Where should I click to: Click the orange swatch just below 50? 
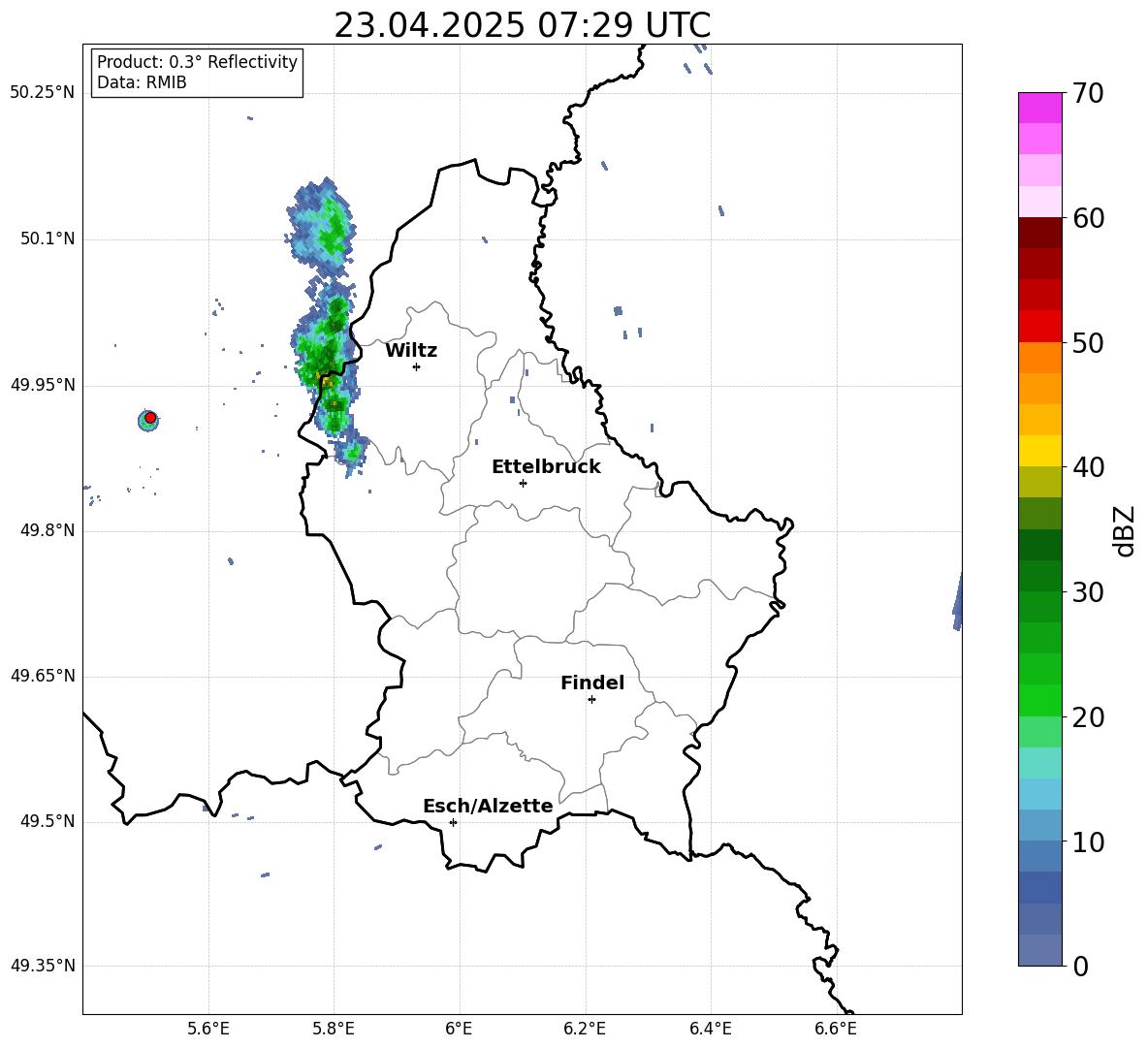1039,357
